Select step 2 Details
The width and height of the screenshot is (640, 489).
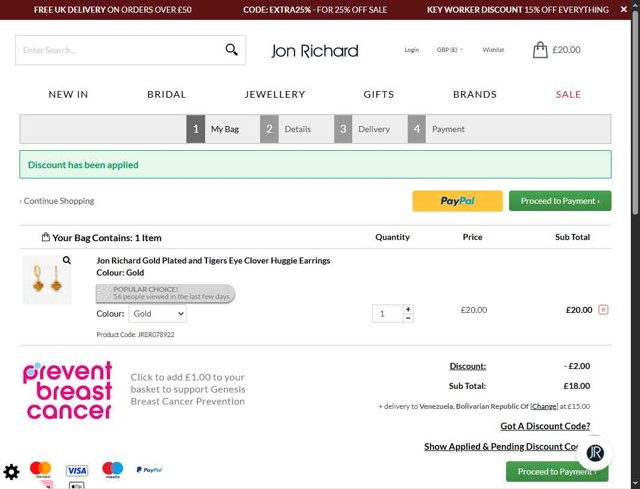click(x=286, y=129)
